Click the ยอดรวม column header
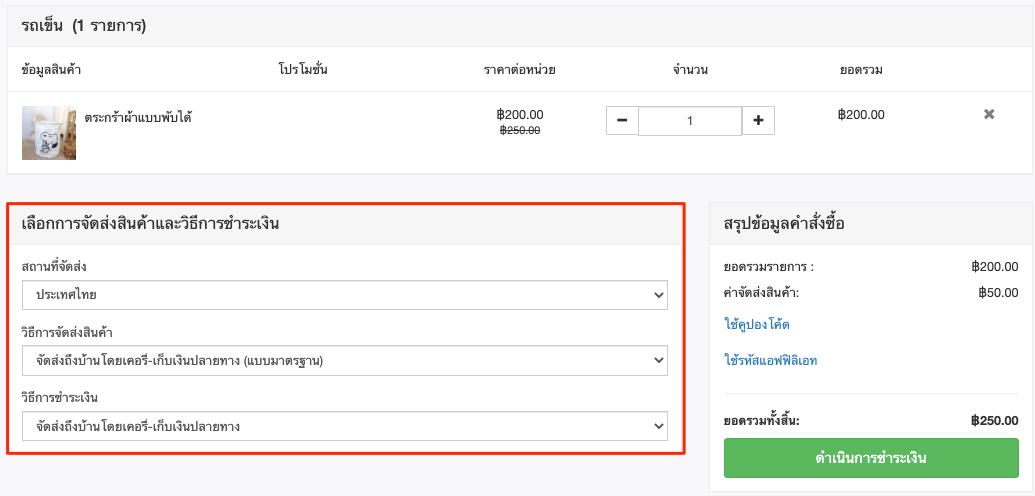 (861, 69)
